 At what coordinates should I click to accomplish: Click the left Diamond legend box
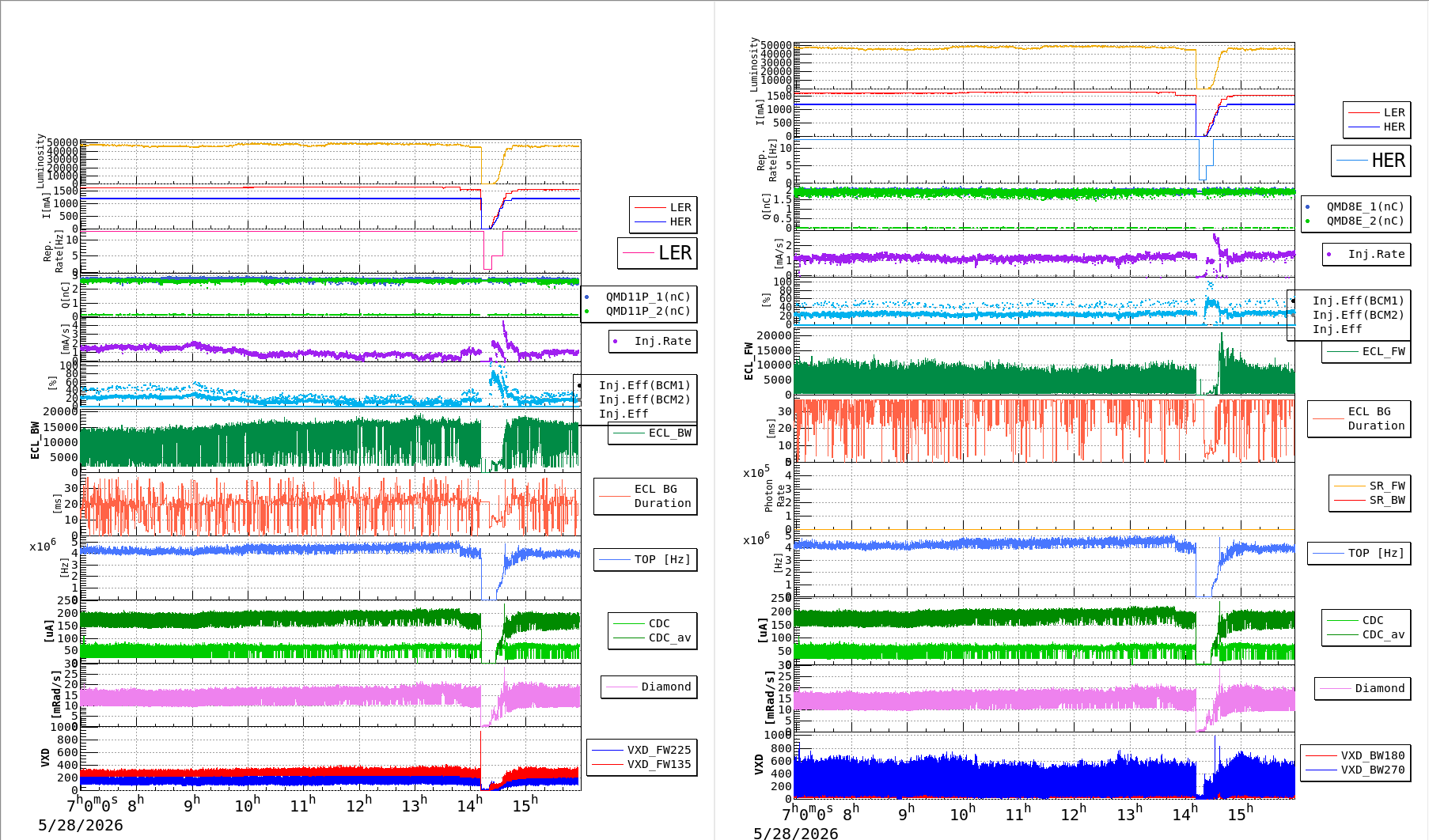(x=649, y=687)
